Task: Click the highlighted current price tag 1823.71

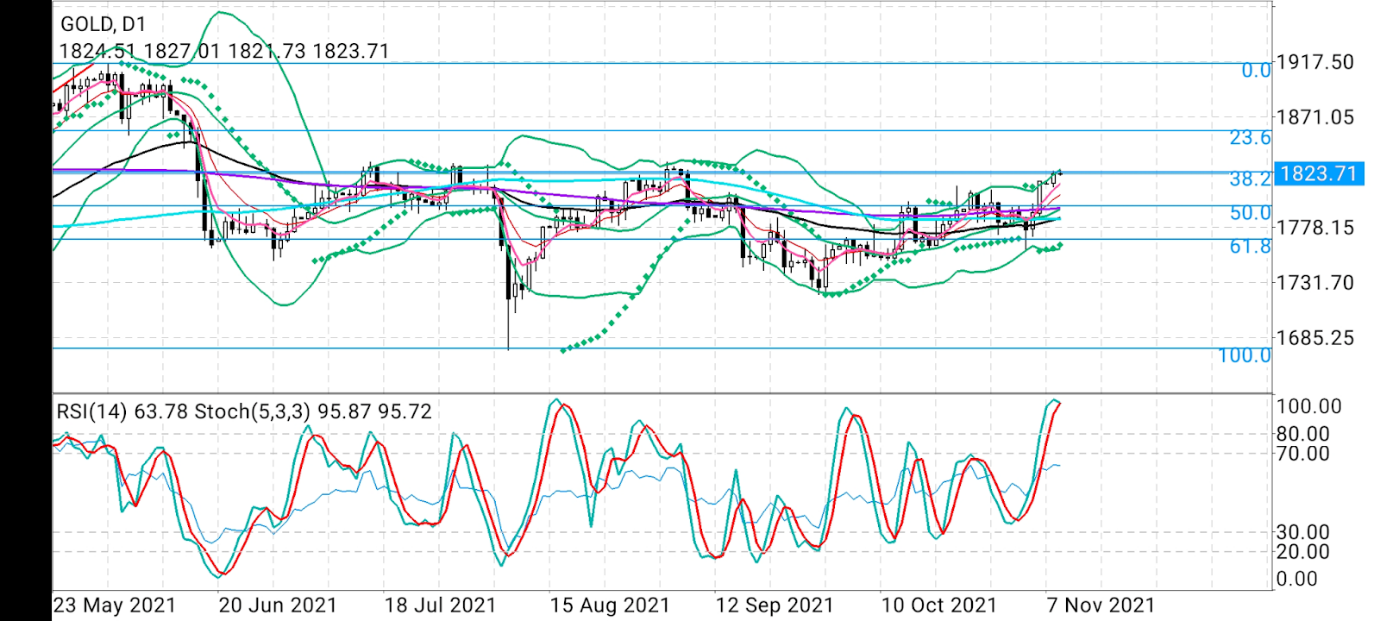Action: click(x=1319, y=173)
